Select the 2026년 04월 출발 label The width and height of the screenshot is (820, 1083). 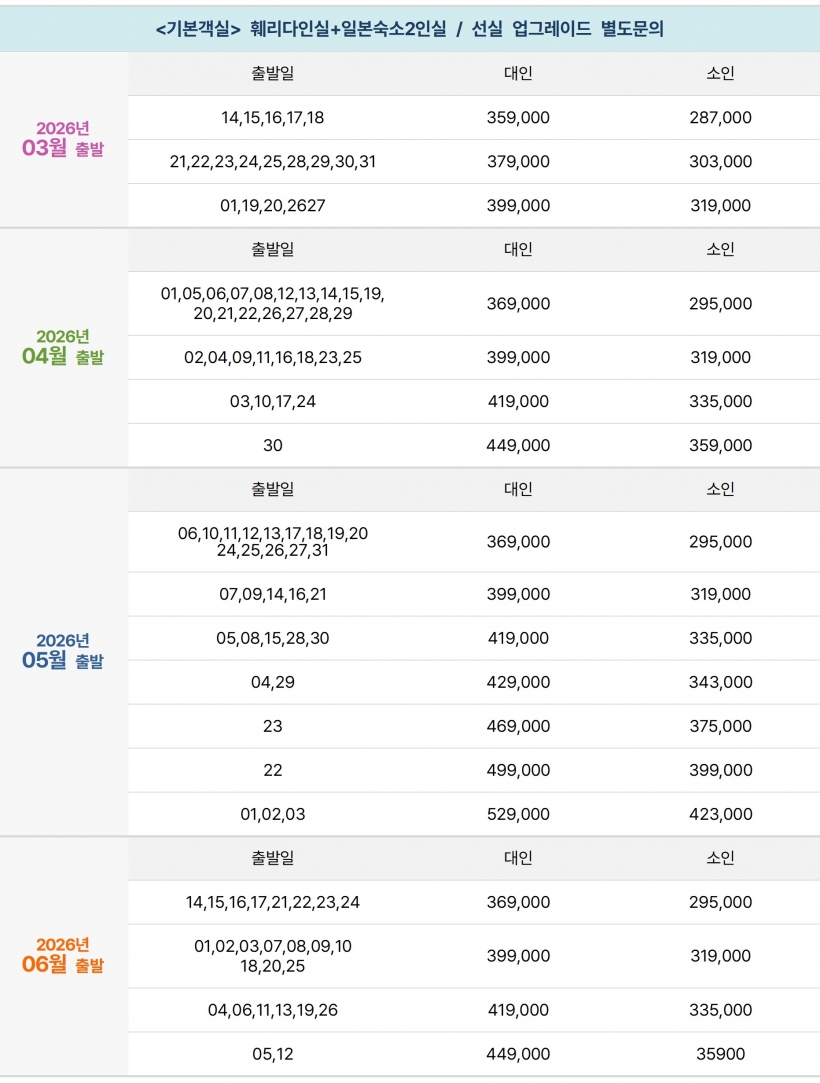(63, 347)
